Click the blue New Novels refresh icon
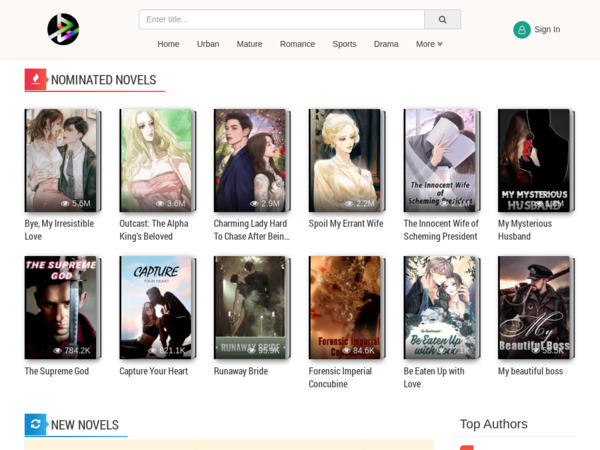This screenshot has height=450, width=600. point(36,425)
